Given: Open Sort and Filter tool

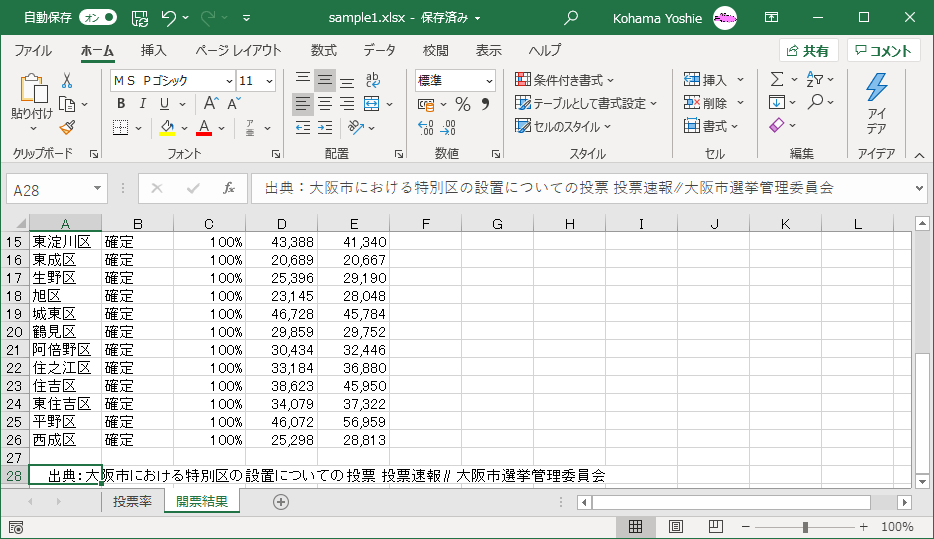Looking at the screenshot, I should 814,79.
